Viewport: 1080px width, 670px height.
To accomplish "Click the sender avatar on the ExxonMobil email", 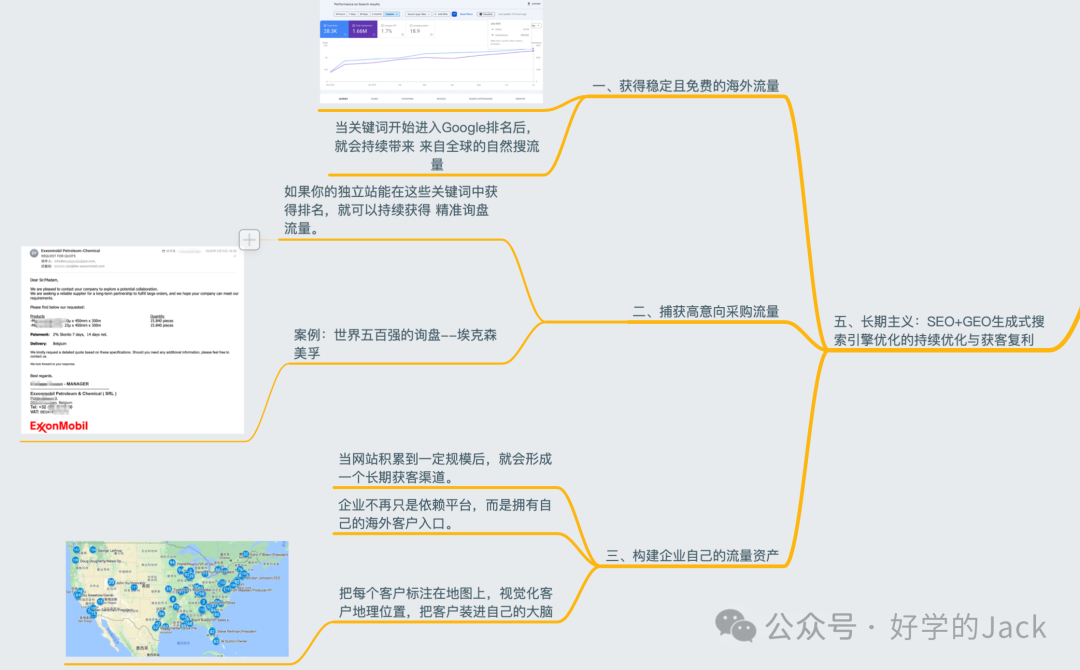I will pos(33,252).
